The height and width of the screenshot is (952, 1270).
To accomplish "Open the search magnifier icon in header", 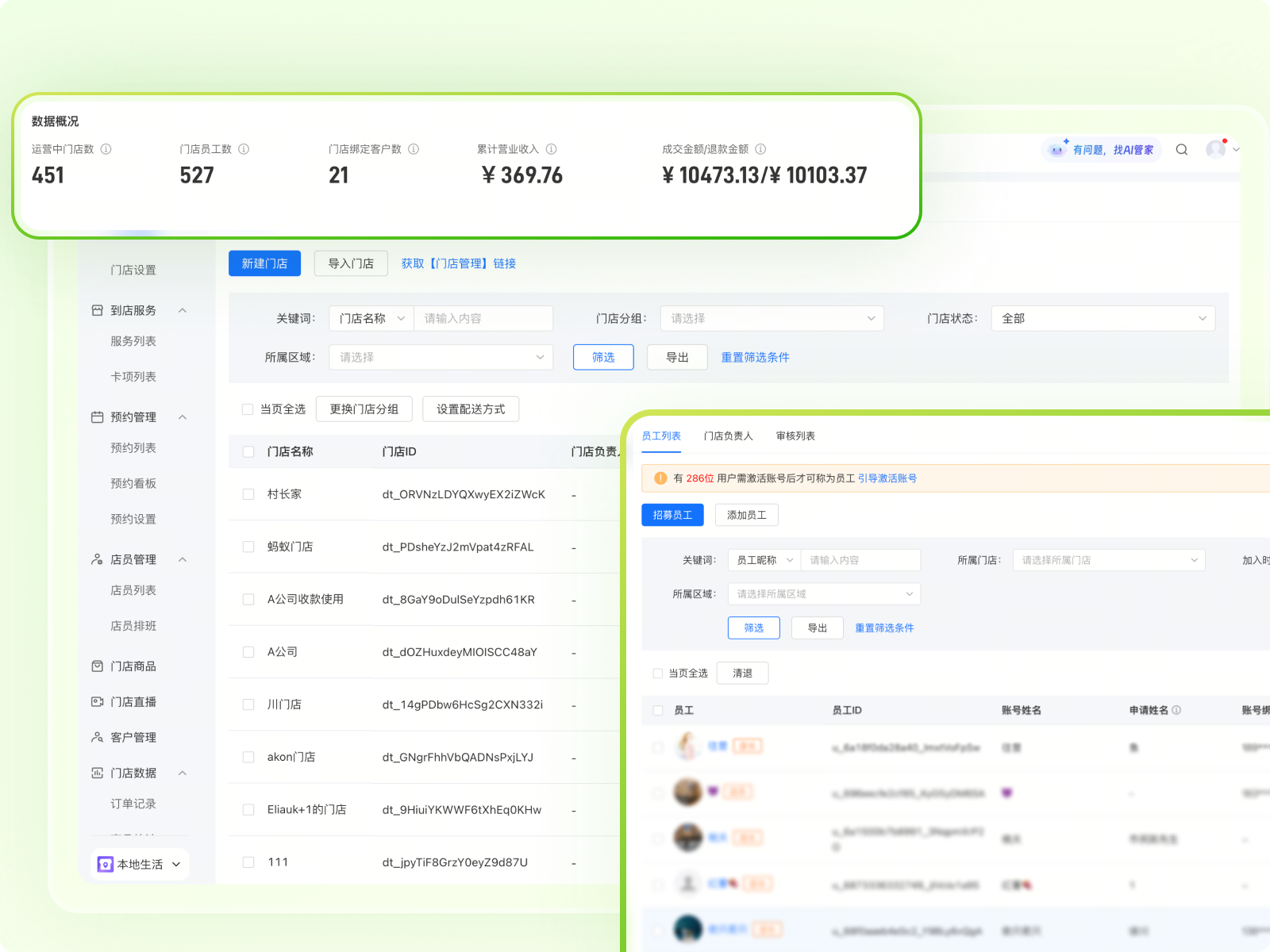I will click(x=1182, y=149).
